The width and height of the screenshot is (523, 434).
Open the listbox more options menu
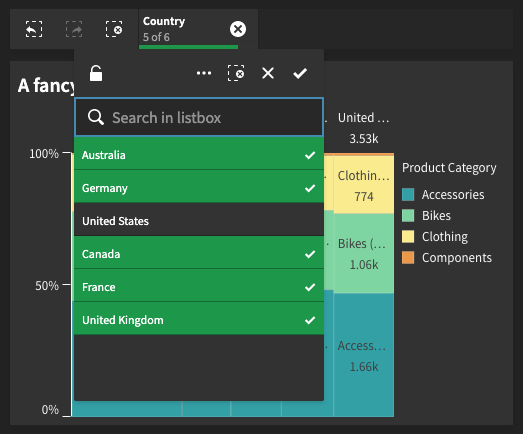coord(204,73)
